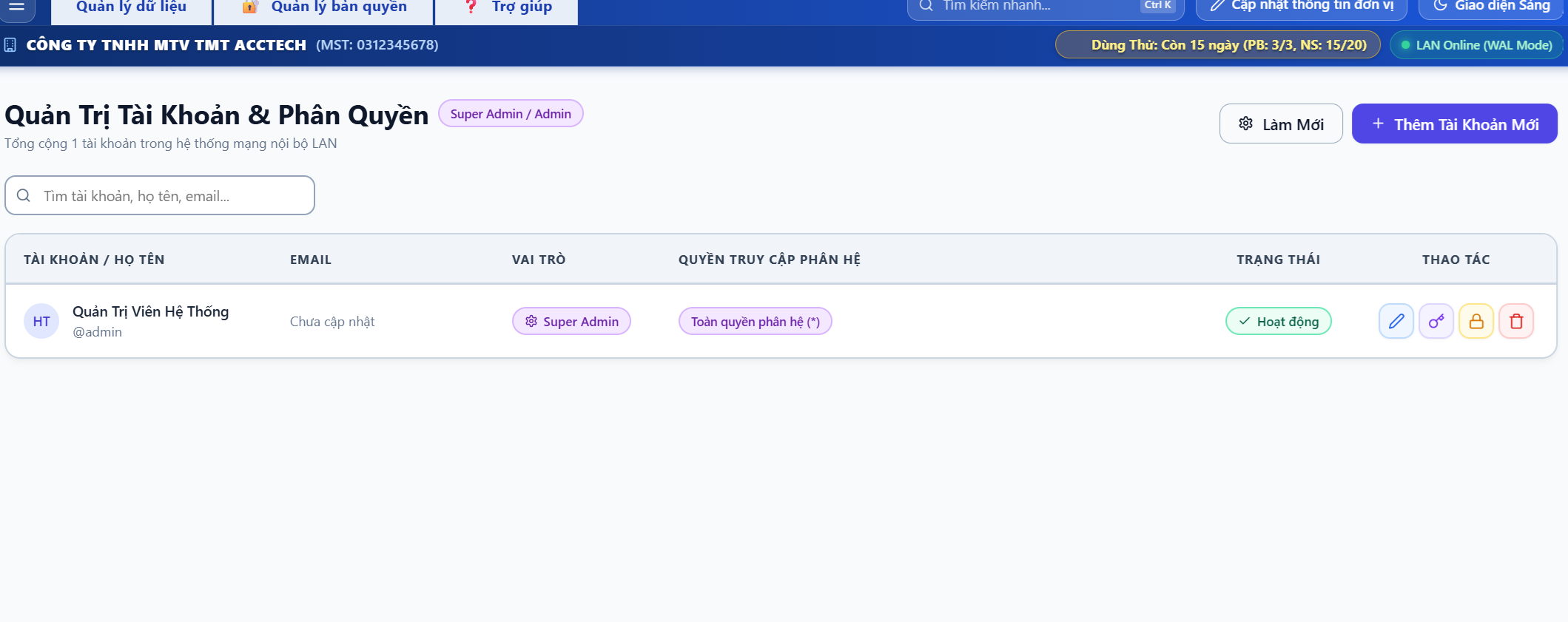
Task: Click the LAN Online (WAL Mode) indicator
Action: pyautogui.click(x=1476, y=44)
